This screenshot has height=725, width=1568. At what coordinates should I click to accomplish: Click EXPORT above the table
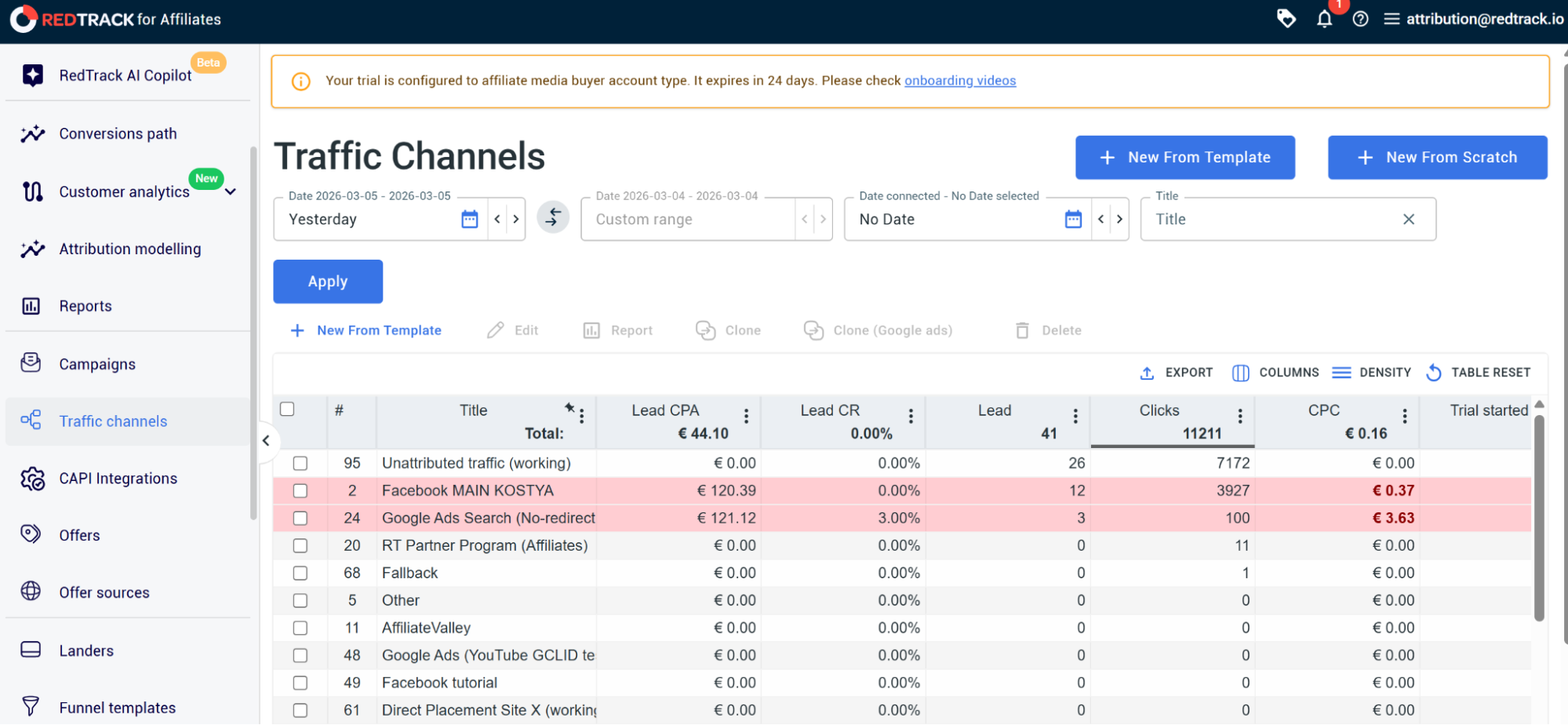[1176, 373]
